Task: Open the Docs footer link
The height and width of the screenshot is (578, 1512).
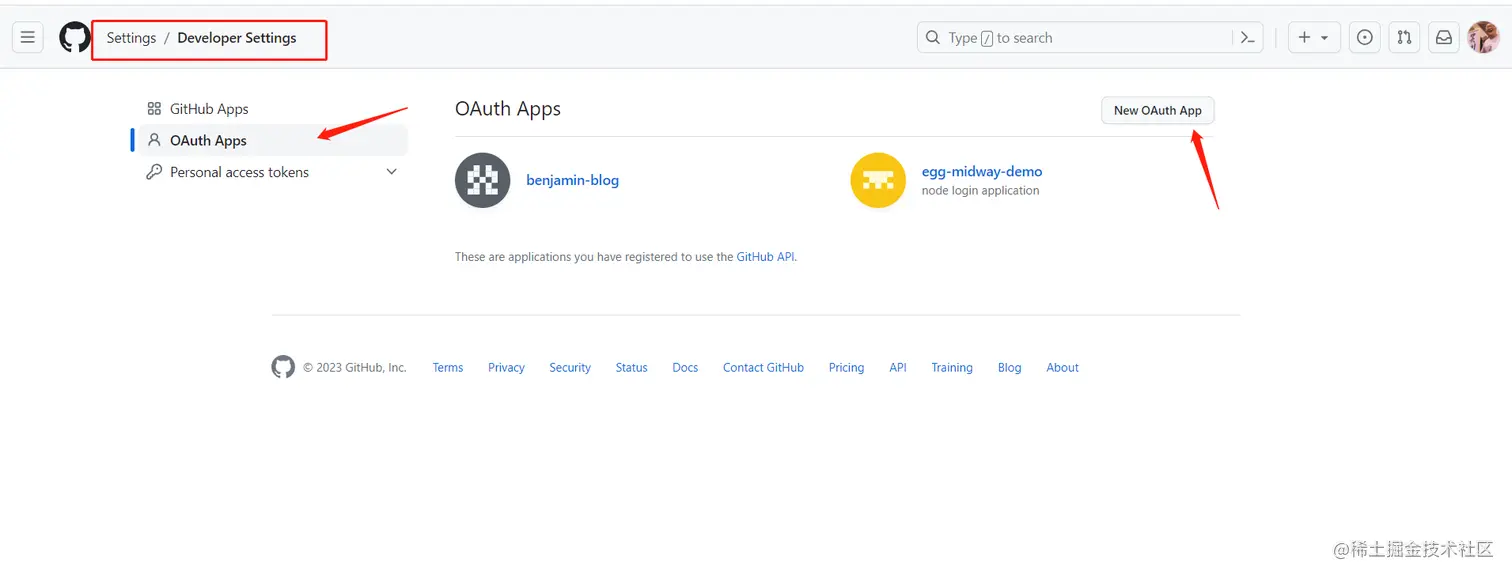Action: [x=685, y=368]
